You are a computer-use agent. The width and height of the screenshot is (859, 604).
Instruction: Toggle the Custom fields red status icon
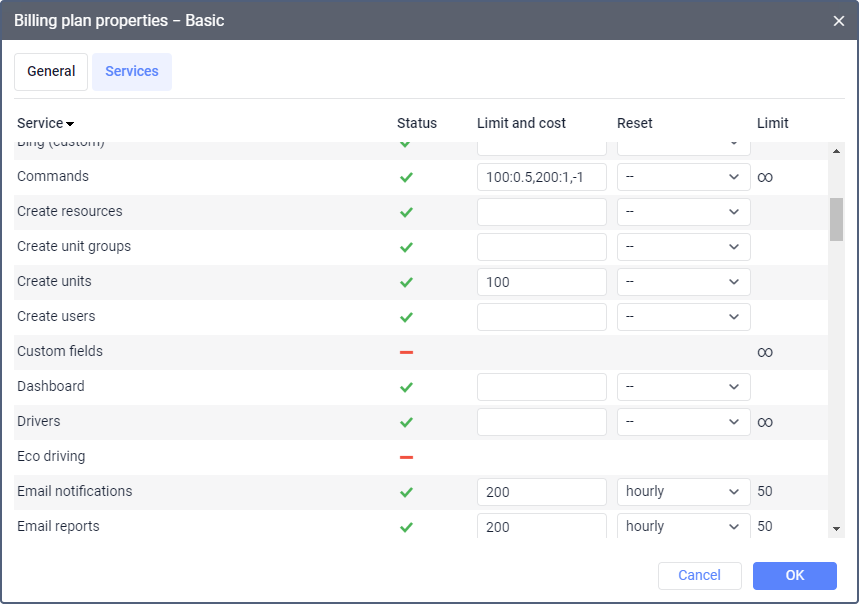click(x=406, y=352)
